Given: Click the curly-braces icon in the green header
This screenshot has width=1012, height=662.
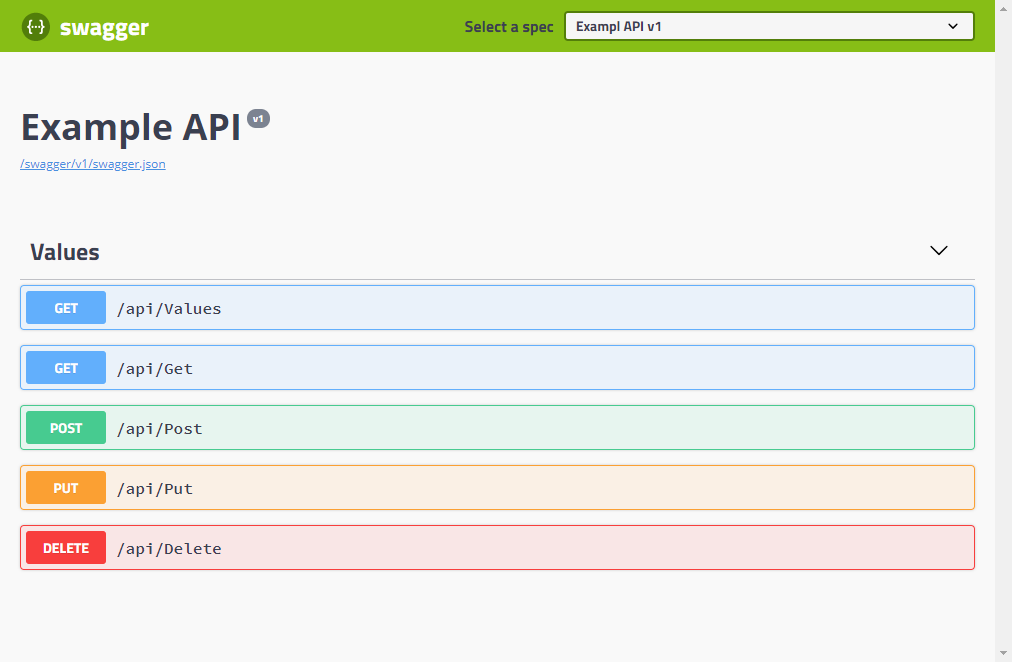Looking at the screenshot, I should (35, 26).
